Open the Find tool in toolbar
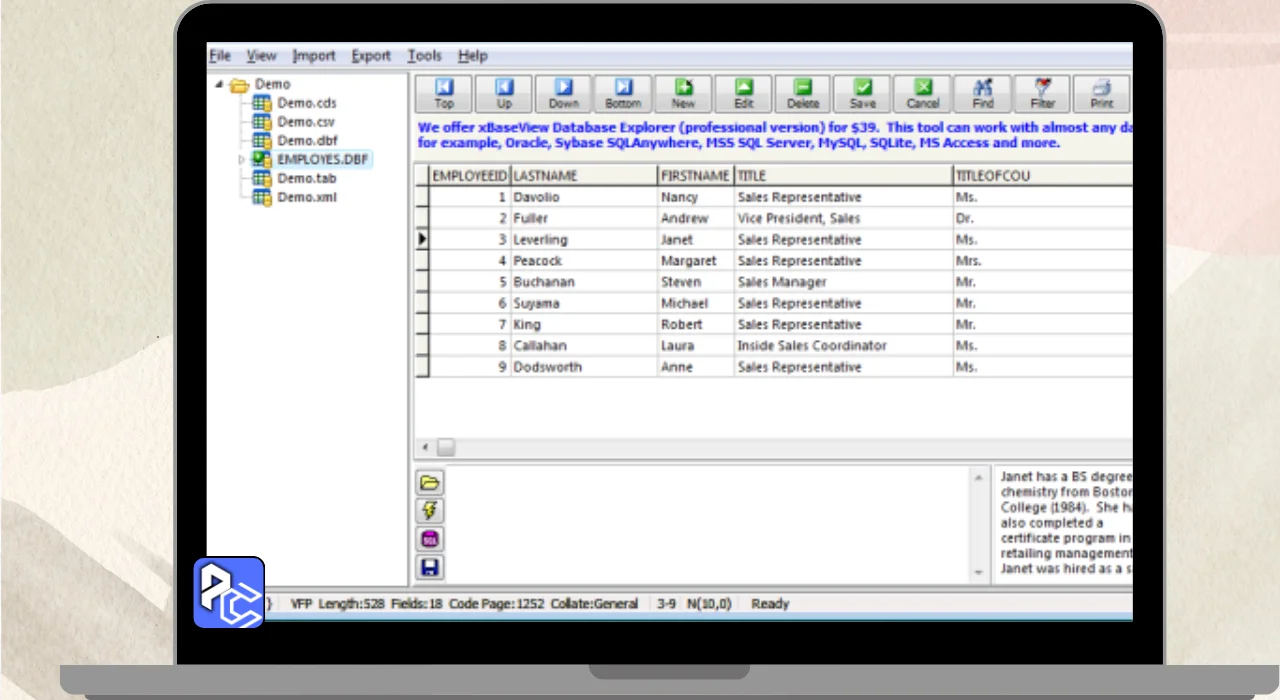The image size is (1280, 700). 982,93
